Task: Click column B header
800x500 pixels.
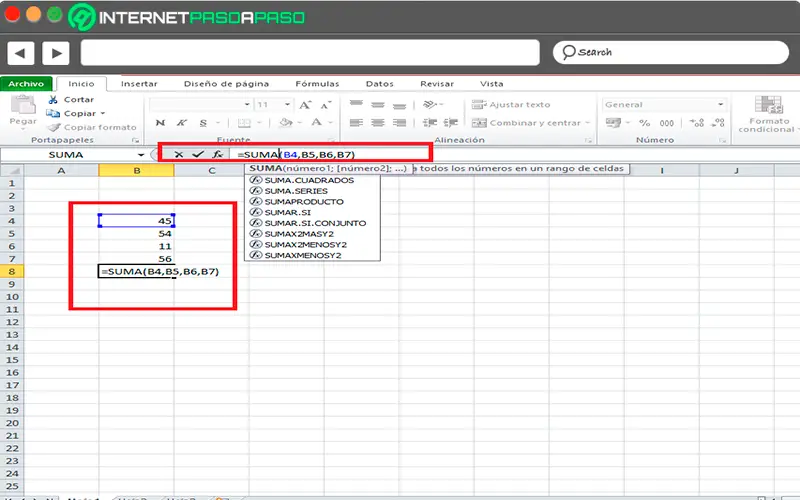Action: tap(136, 170)
